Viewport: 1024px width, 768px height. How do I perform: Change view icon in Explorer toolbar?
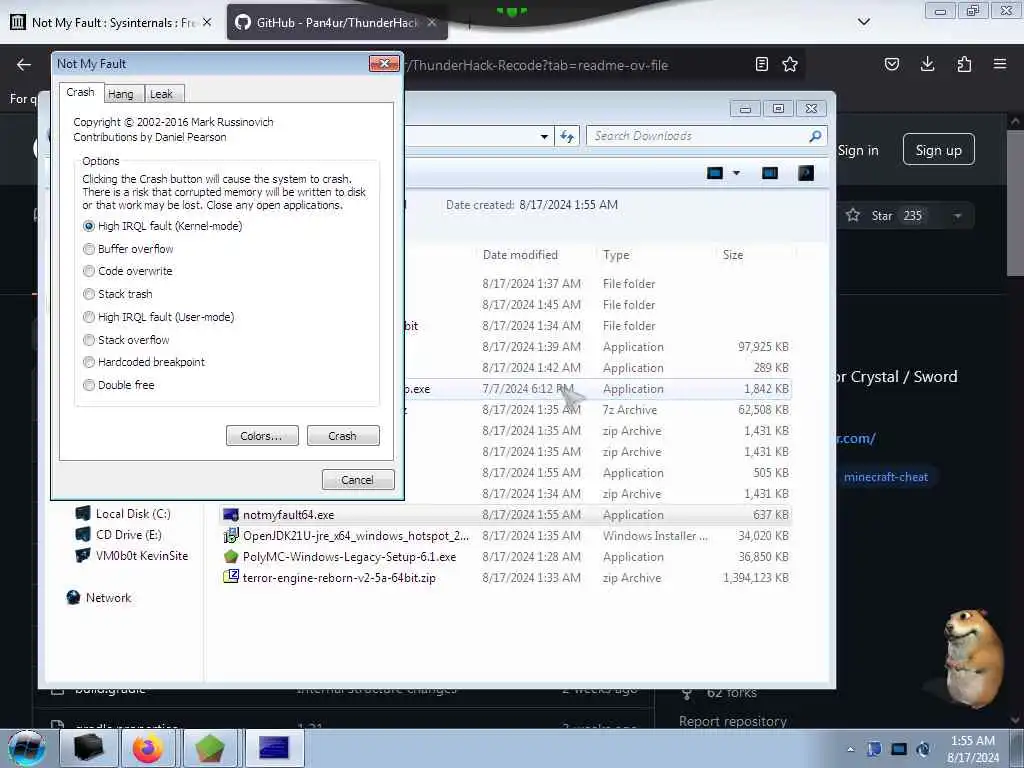(x=715, y=173)
